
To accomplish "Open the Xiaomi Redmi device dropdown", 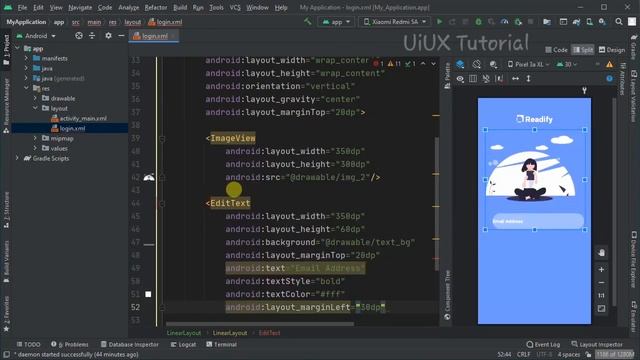I will tap(395, 22).
